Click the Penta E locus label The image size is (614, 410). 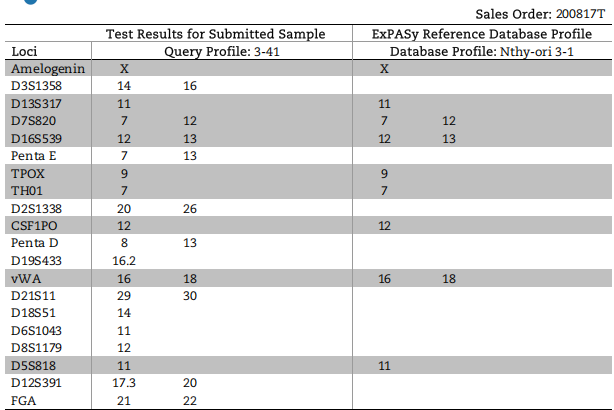point(34,156)
